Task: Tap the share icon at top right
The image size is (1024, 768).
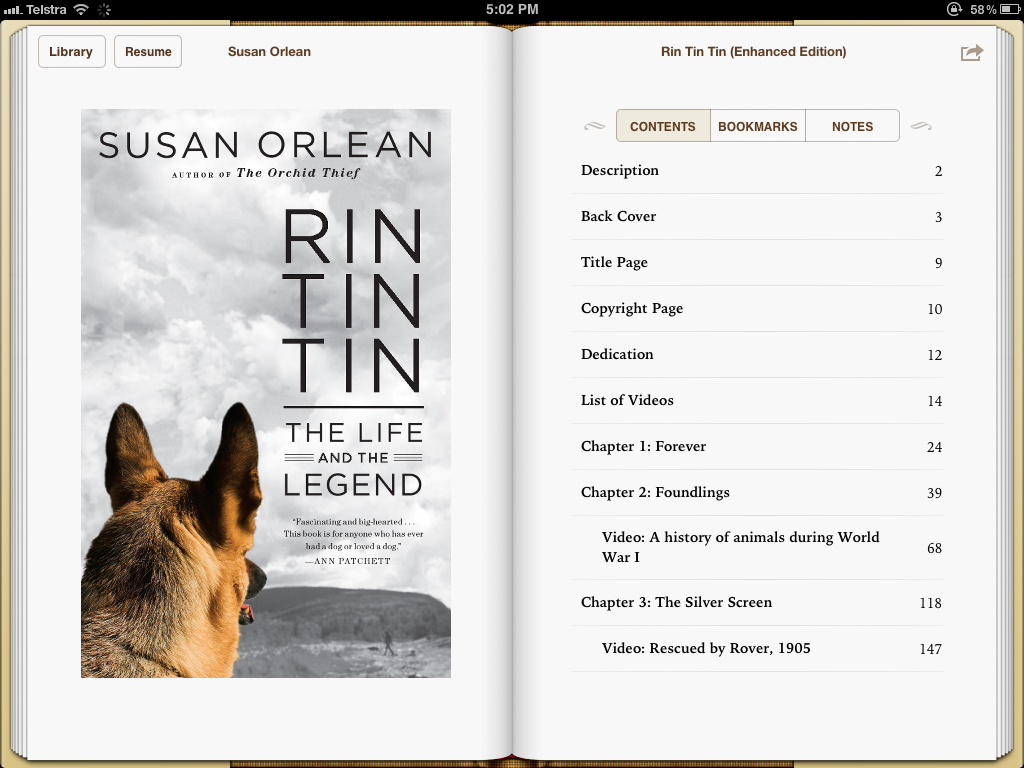Action: 971,52
